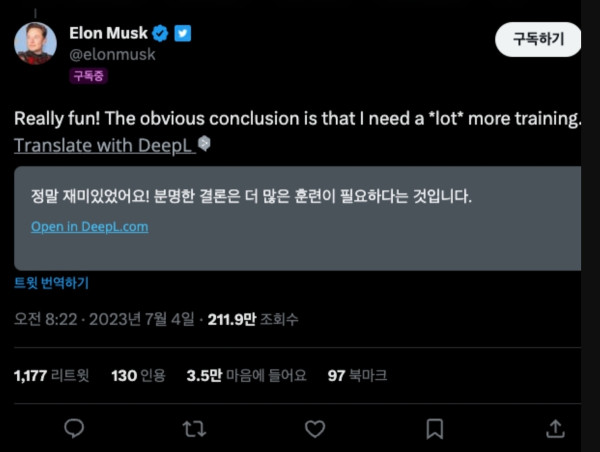Click the reply speech bubble icon
The image size is (600, 452).
click(74, 428)
